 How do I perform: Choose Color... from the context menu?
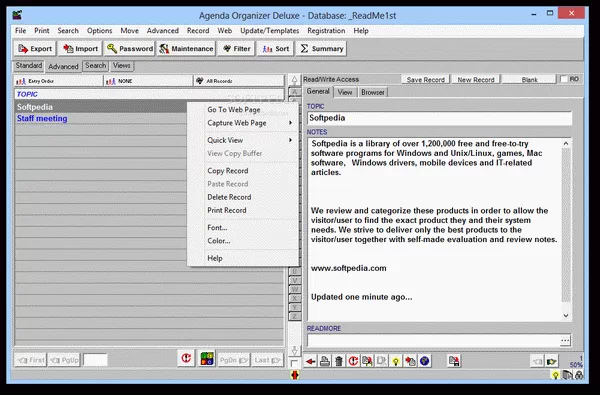[x=243, y=241]
